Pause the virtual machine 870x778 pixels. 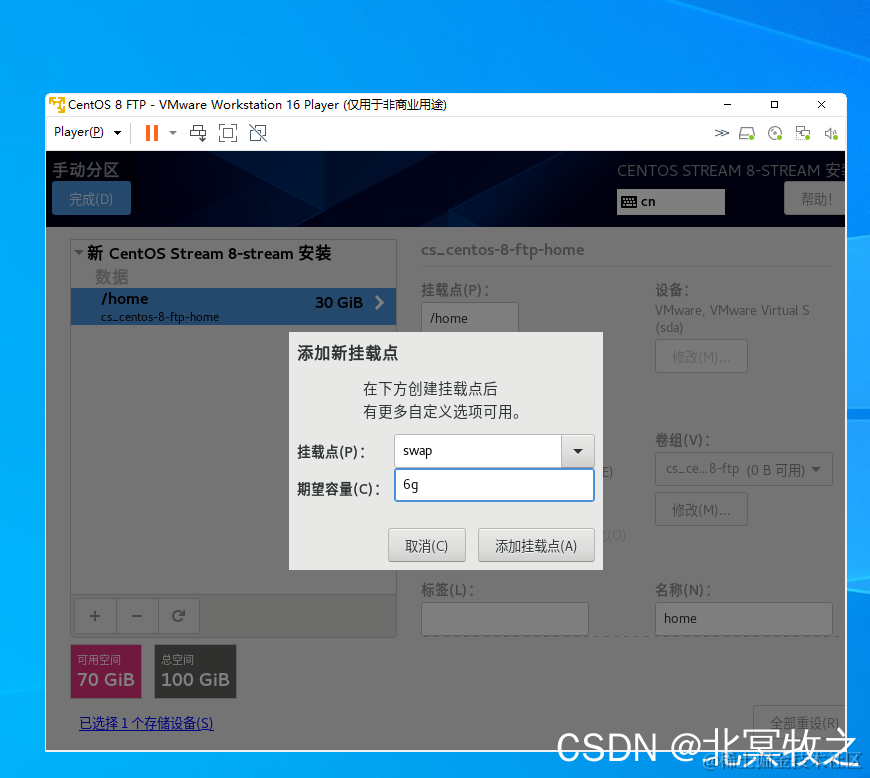(x=151, y=133)
